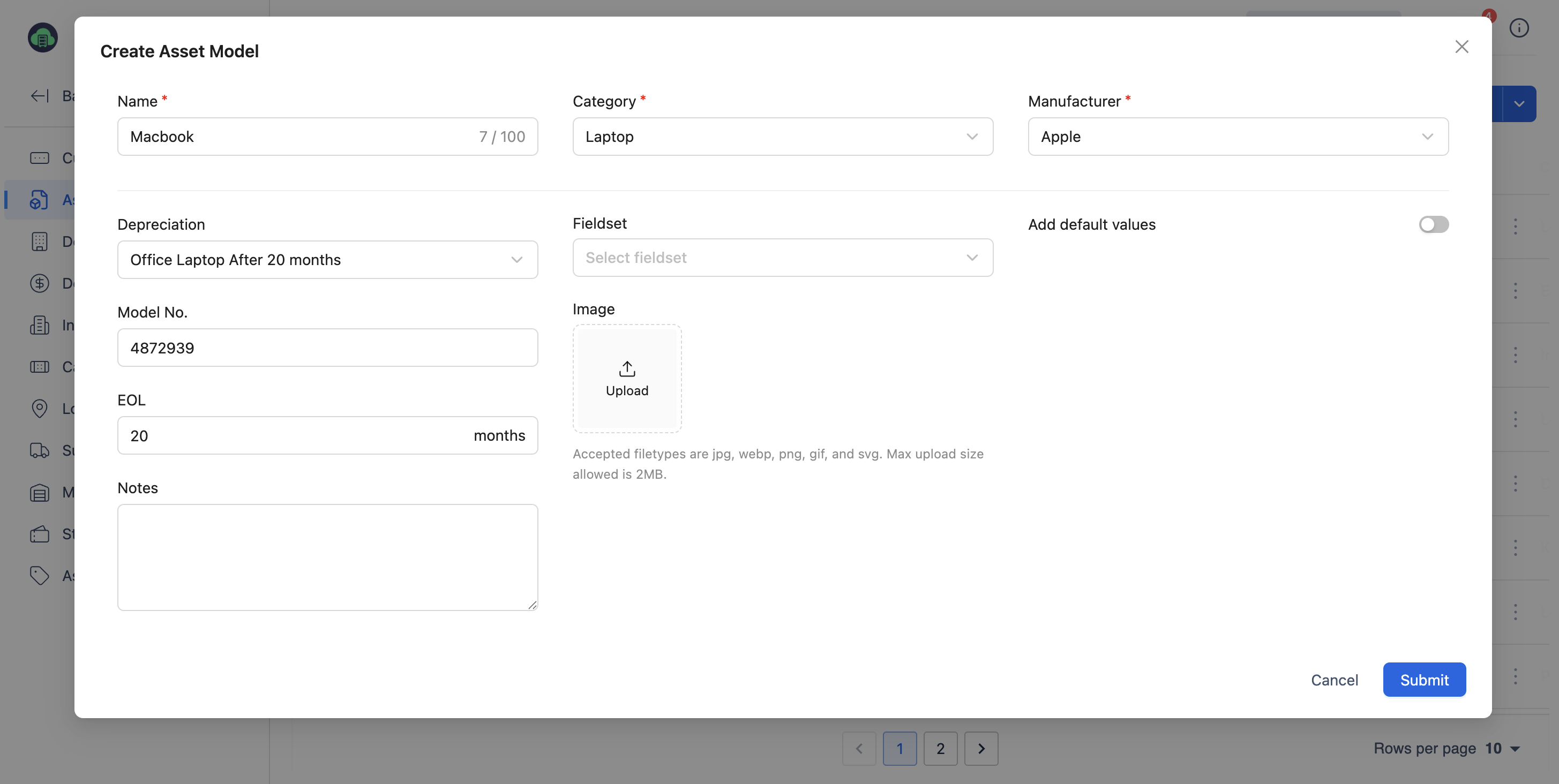Screen dimensions: 1559x784
Task: Click the back arrow sidebar icon
Action: pos(40,95)
